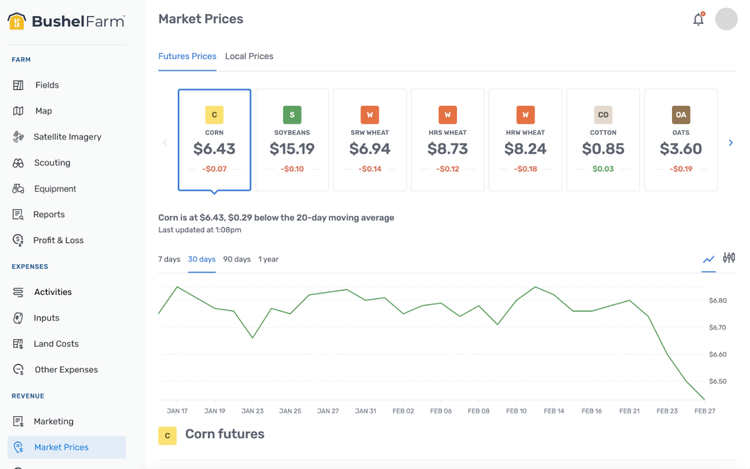Click the brown OA oats badge

(681, 115)
